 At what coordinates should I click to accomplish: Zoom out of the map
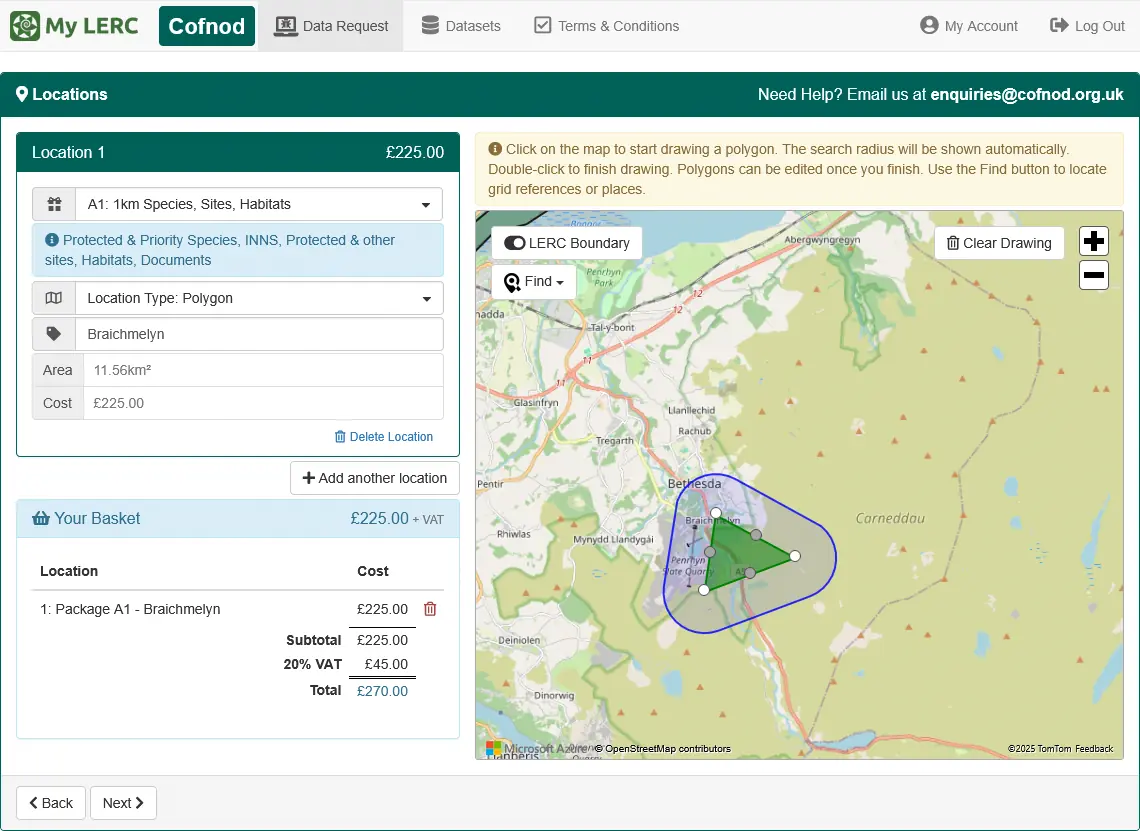click(x=1093, y=275)
